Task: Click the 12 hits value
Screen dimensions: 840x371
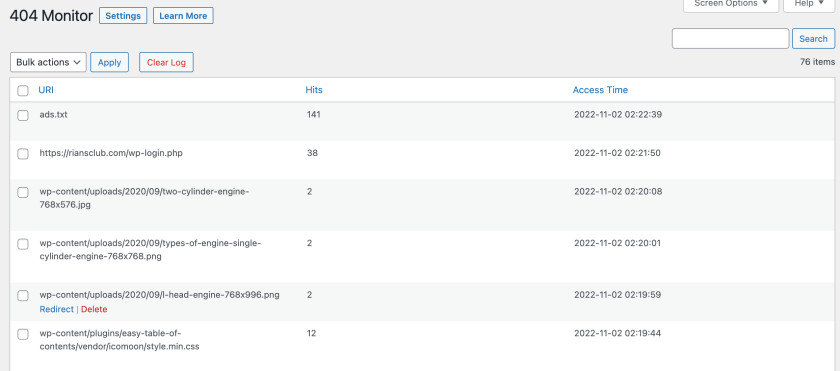Action: tap(311, 333)
